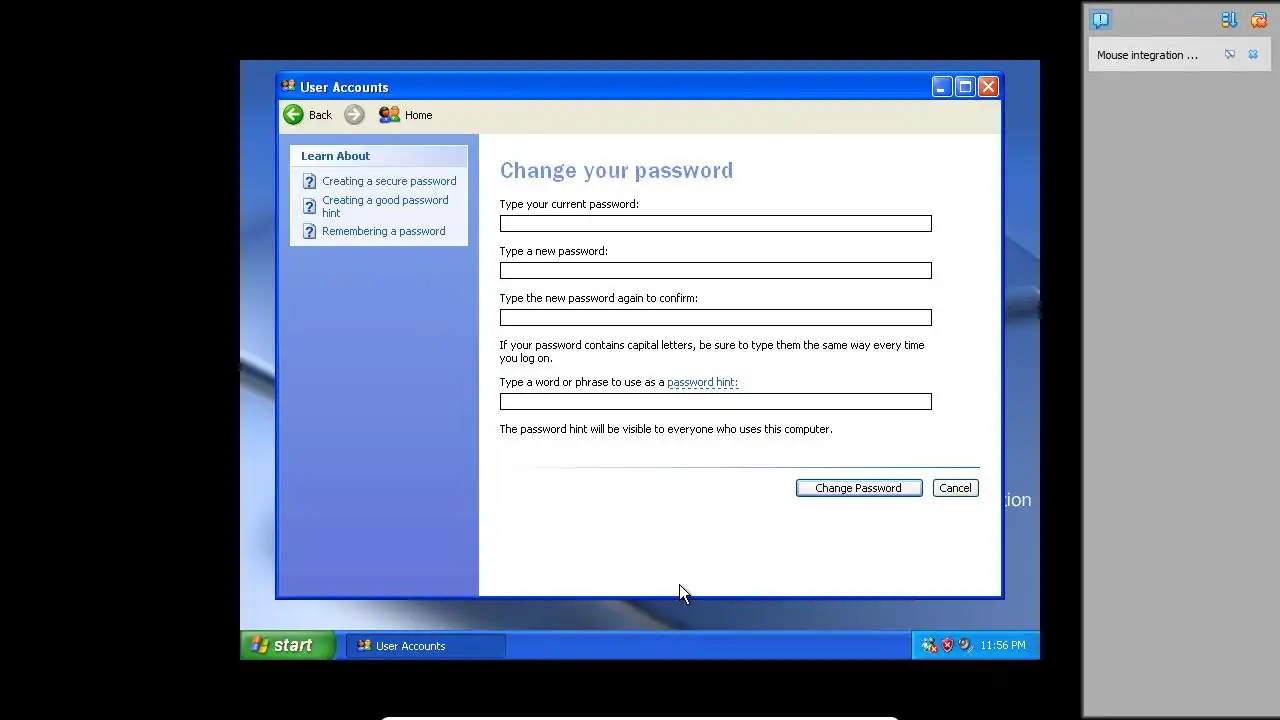This screenshot has height=720, width=1280.
Task: Open Creating a good password hint topic
Action: point(385,206)
